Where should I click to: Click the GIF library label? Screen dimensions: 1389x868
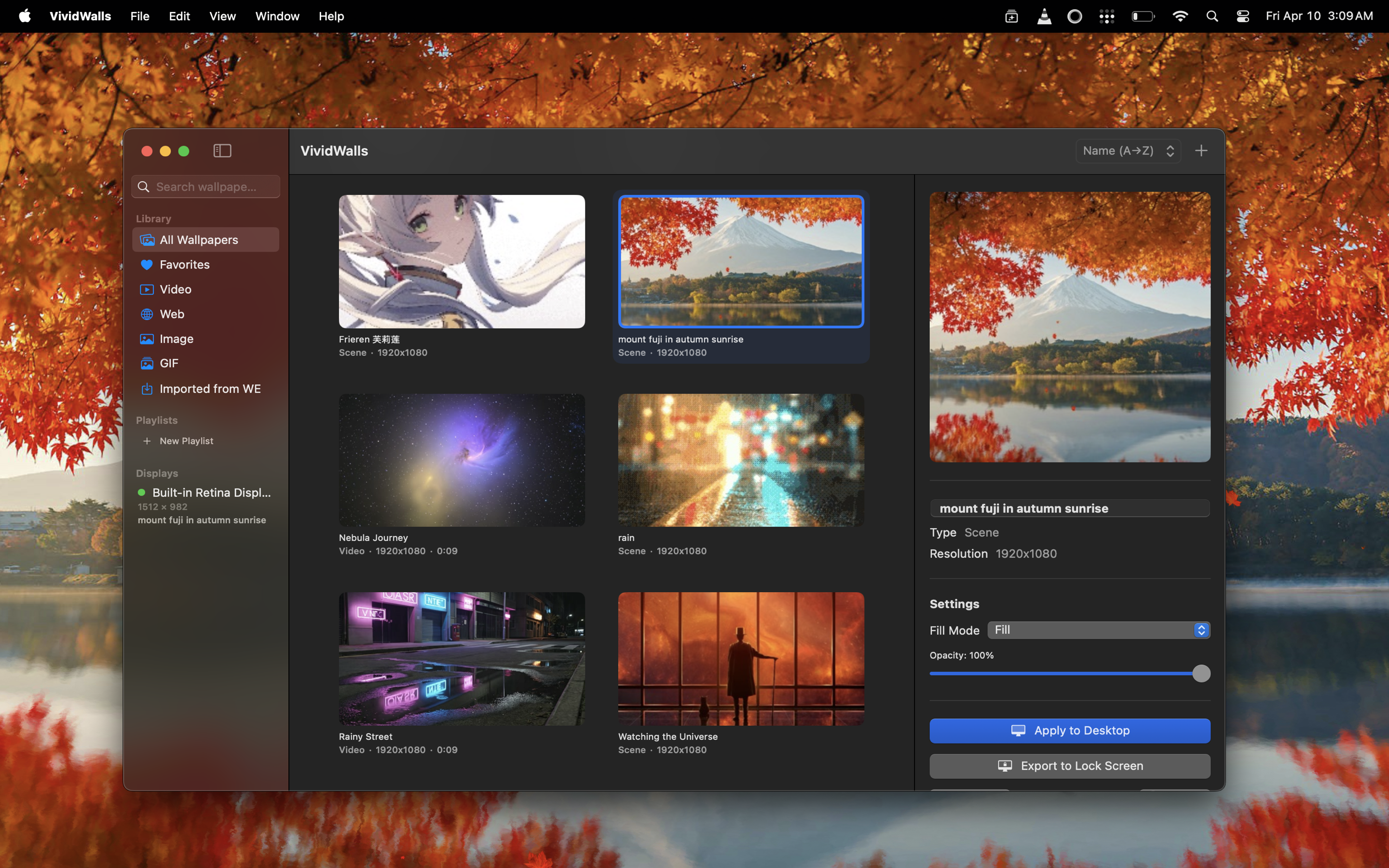coord(169,364)
